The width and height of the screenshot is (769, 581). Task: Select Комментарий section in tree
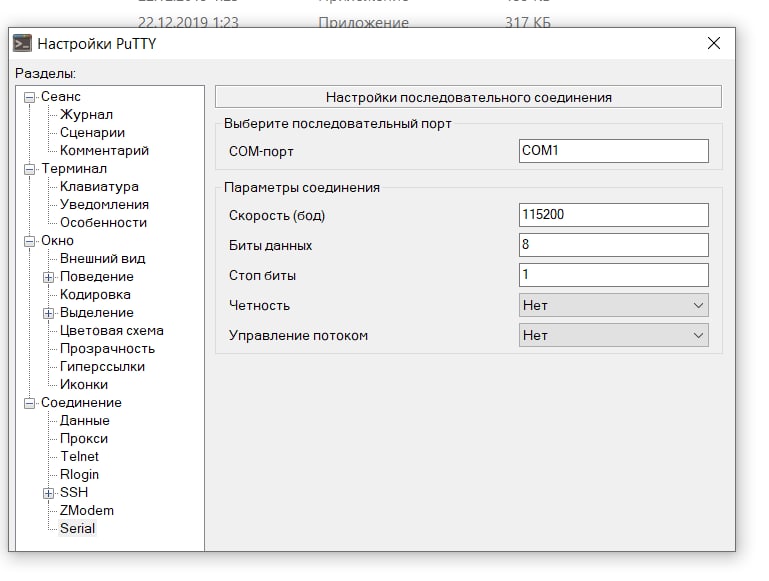coord(104,151)
